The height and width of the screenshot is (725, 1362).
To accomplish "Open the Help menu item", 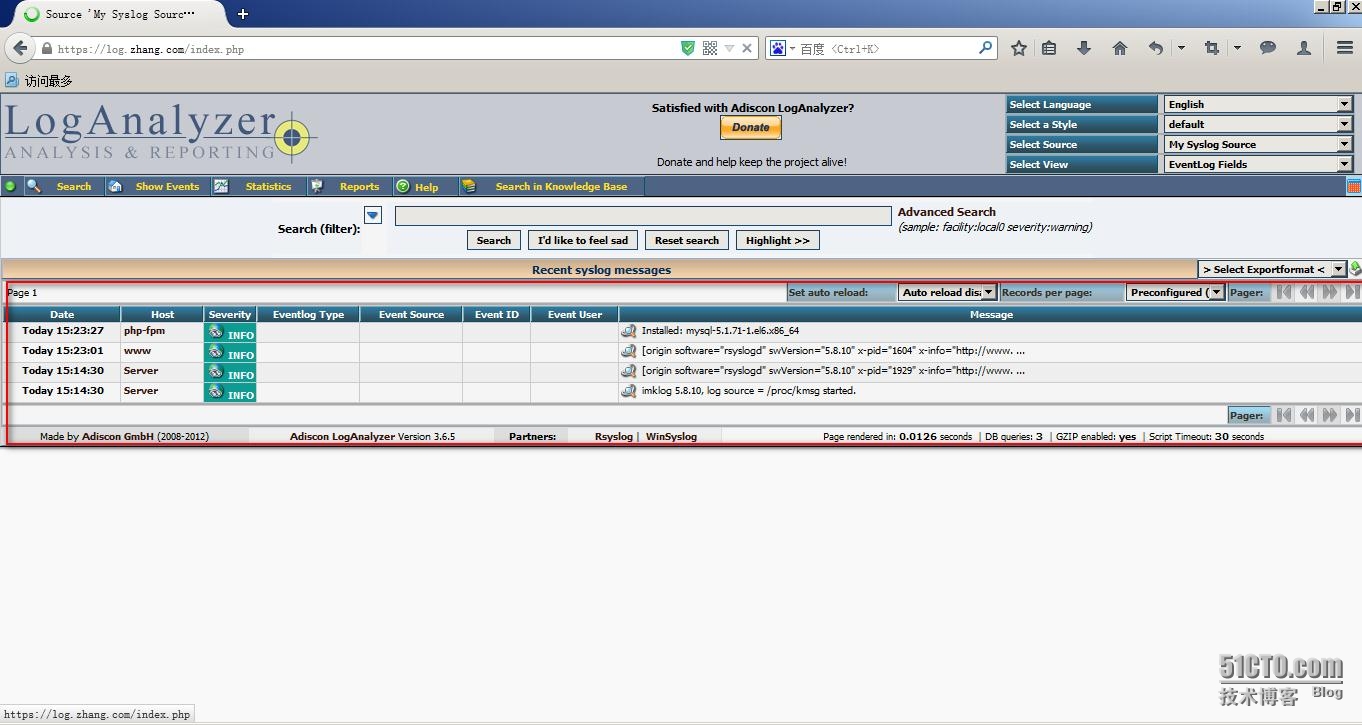I will pos(426,186).
